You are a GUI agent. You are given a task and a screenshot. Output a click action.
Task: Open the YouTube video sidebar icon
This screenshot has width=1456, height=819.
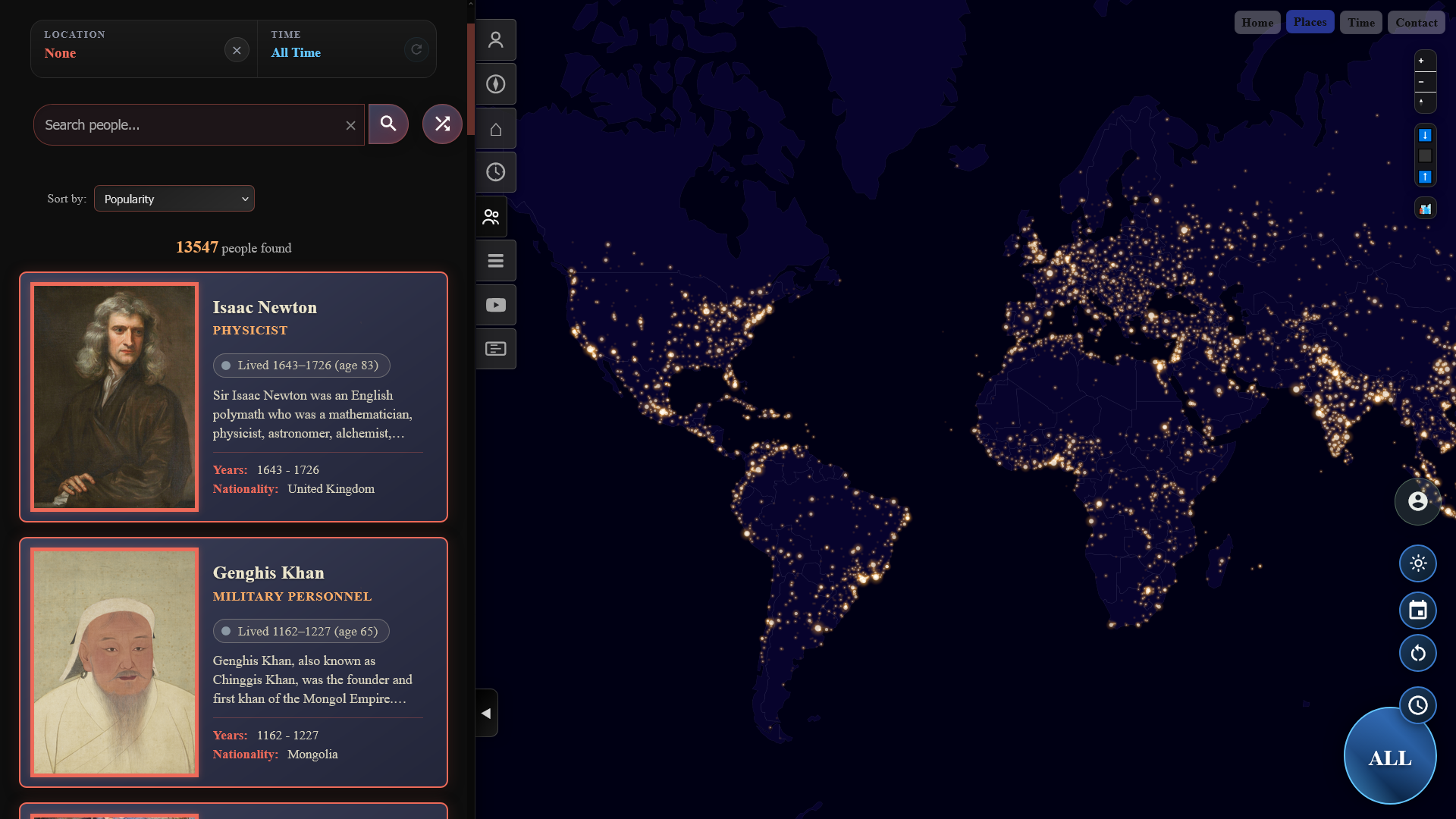coord(496,305)
